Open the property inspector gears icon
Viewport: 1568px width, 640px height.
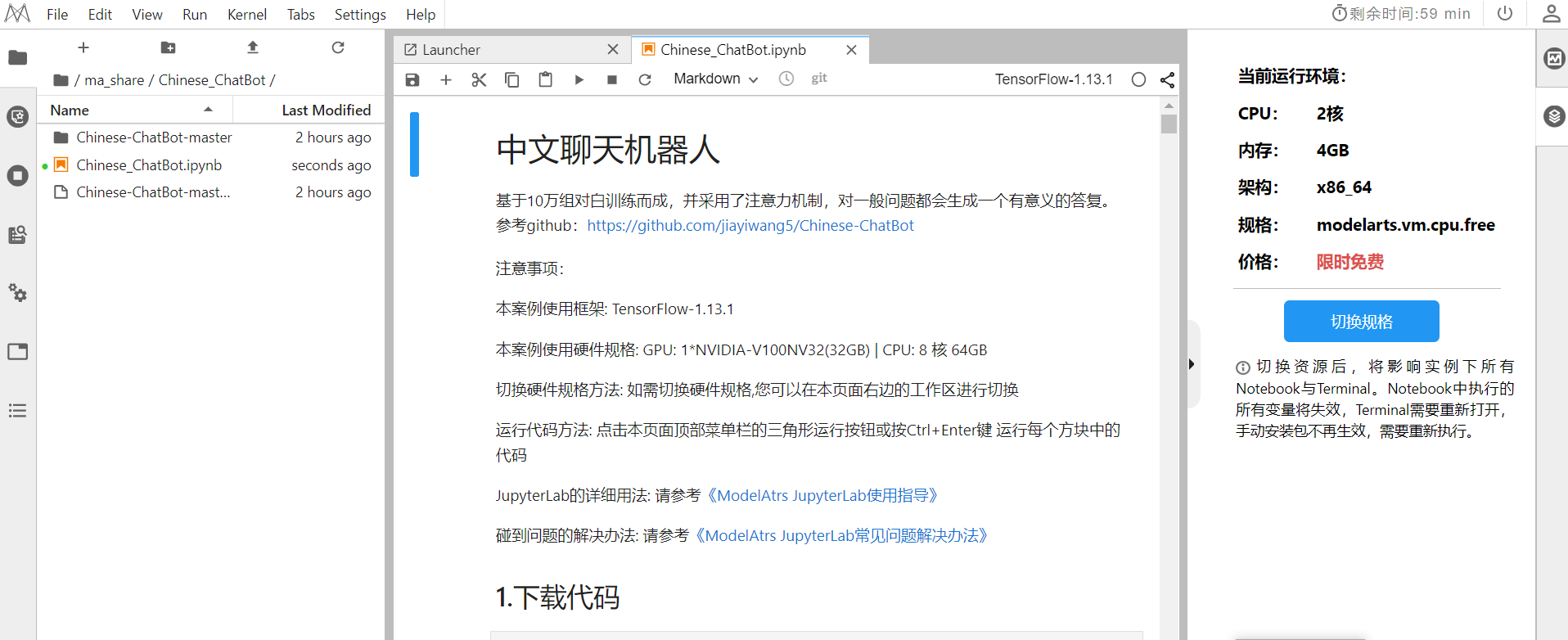(17, 293)
